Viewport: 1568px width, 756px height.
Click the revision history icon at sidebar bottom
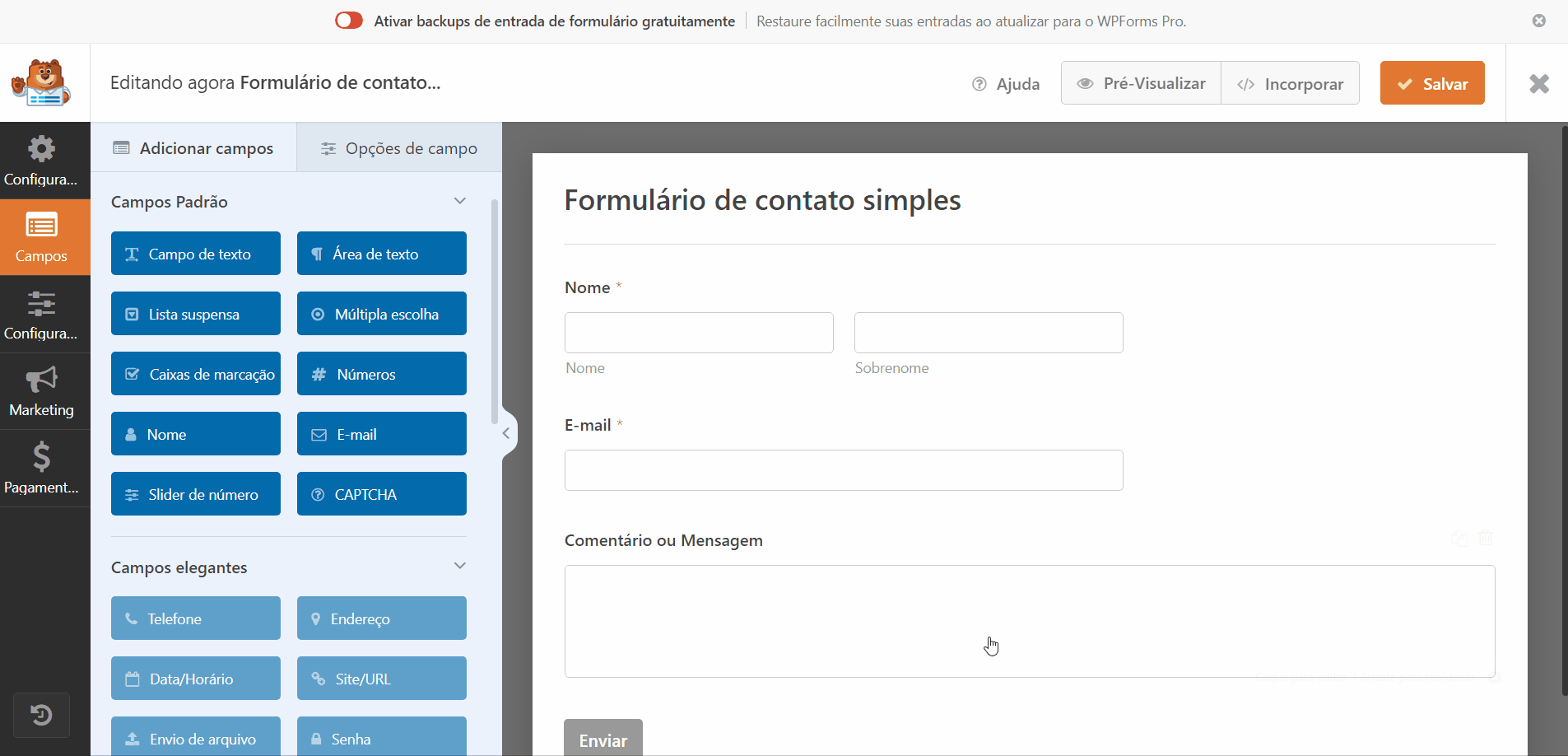[42, 715]
